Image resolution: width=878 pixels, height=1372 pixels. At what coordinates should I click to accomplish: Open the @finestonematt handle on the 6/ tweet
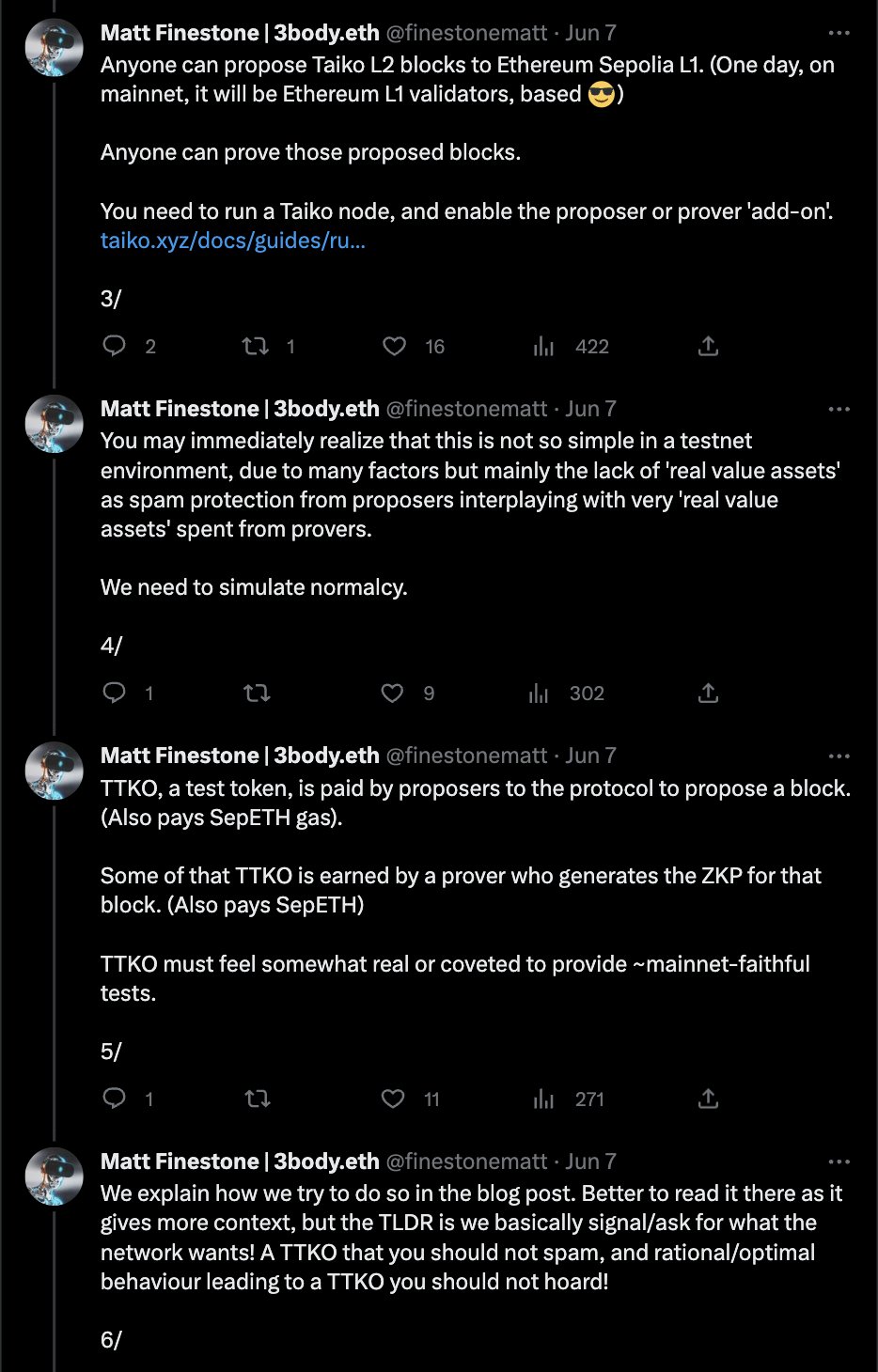466,1162
